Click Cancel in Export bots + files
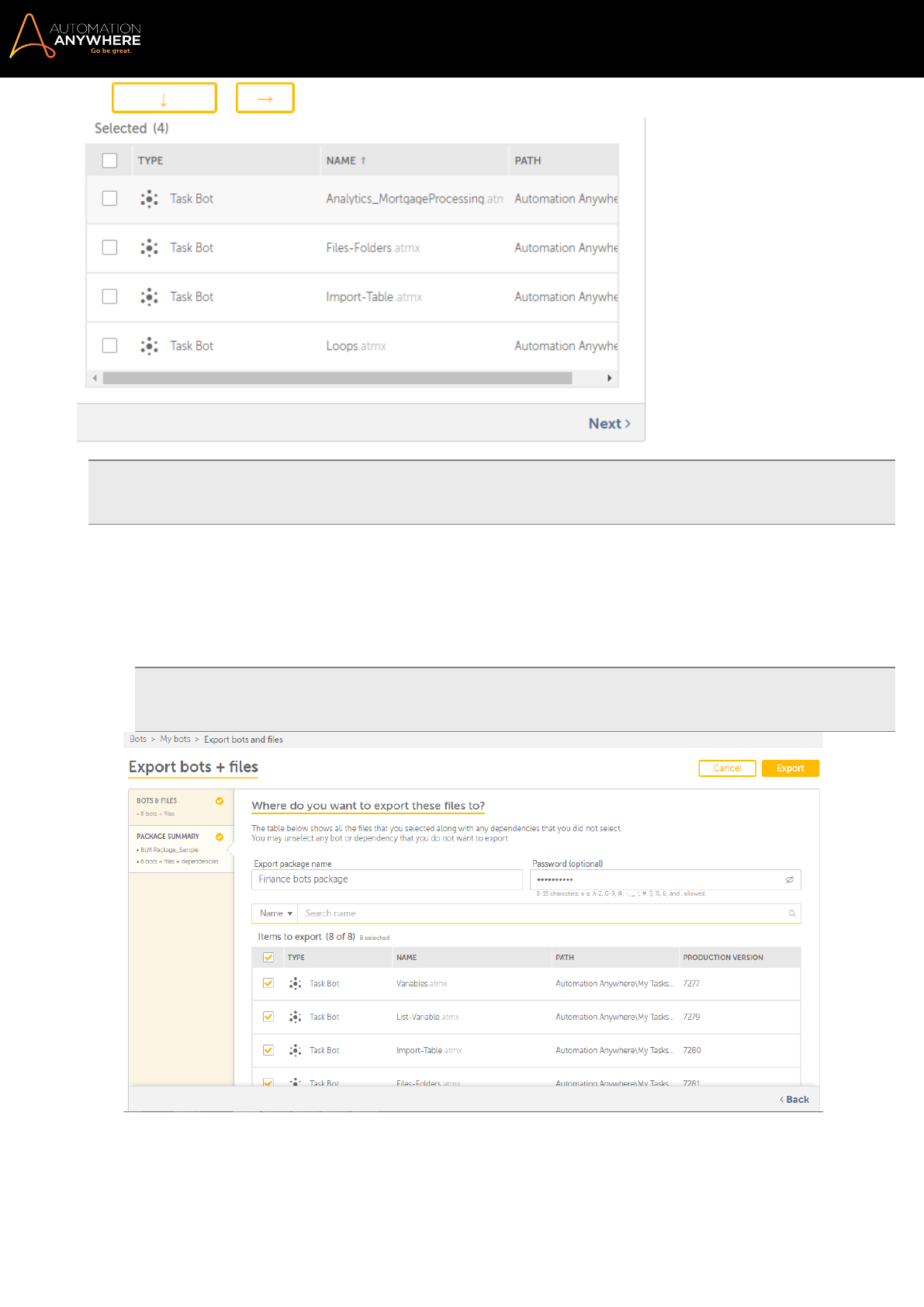Screen dimensions: 924x1307 click(x=727, y=768)
